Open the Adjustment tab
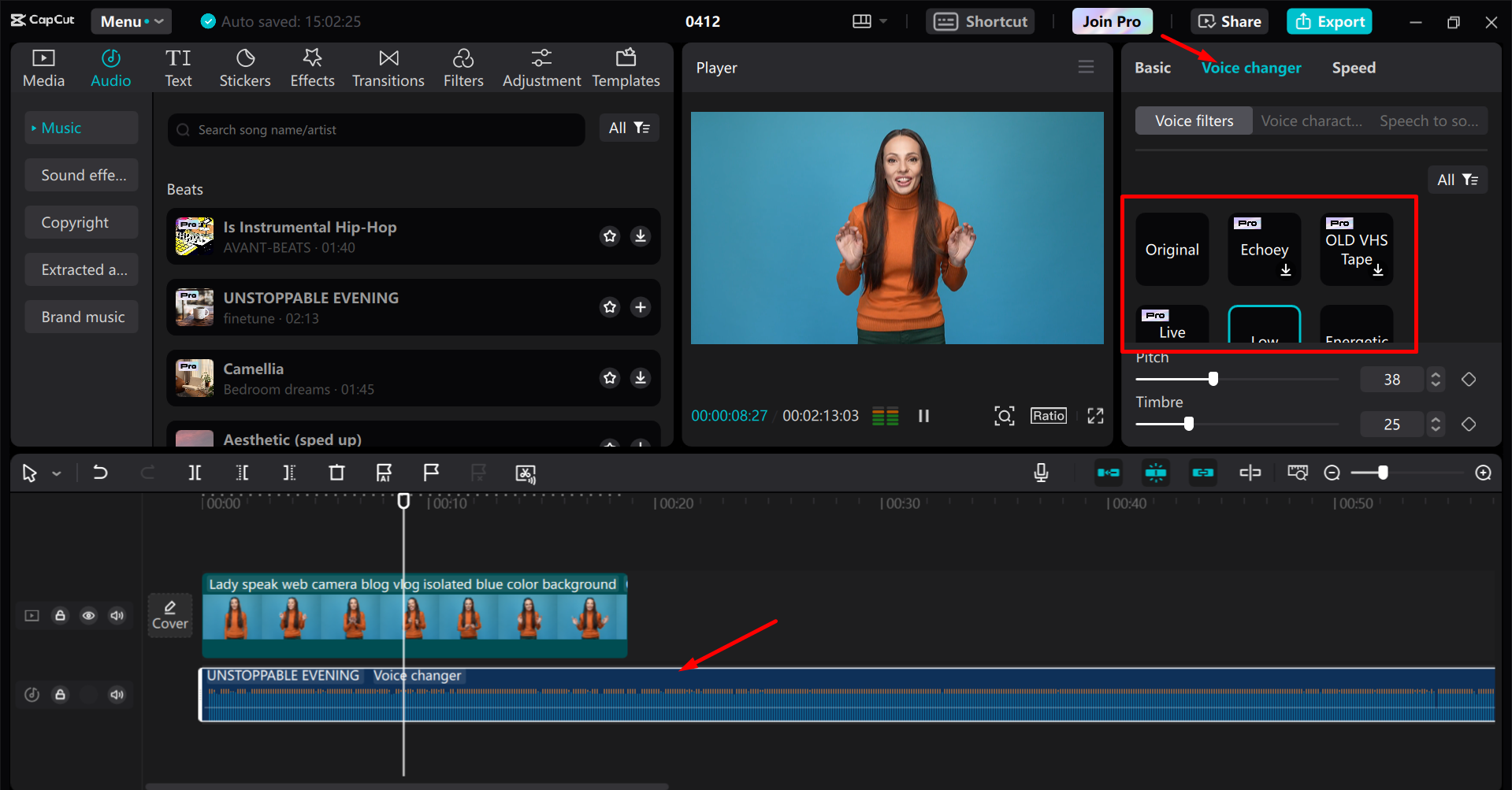Viewport: 1512px width, 790px height. point(541,69)
